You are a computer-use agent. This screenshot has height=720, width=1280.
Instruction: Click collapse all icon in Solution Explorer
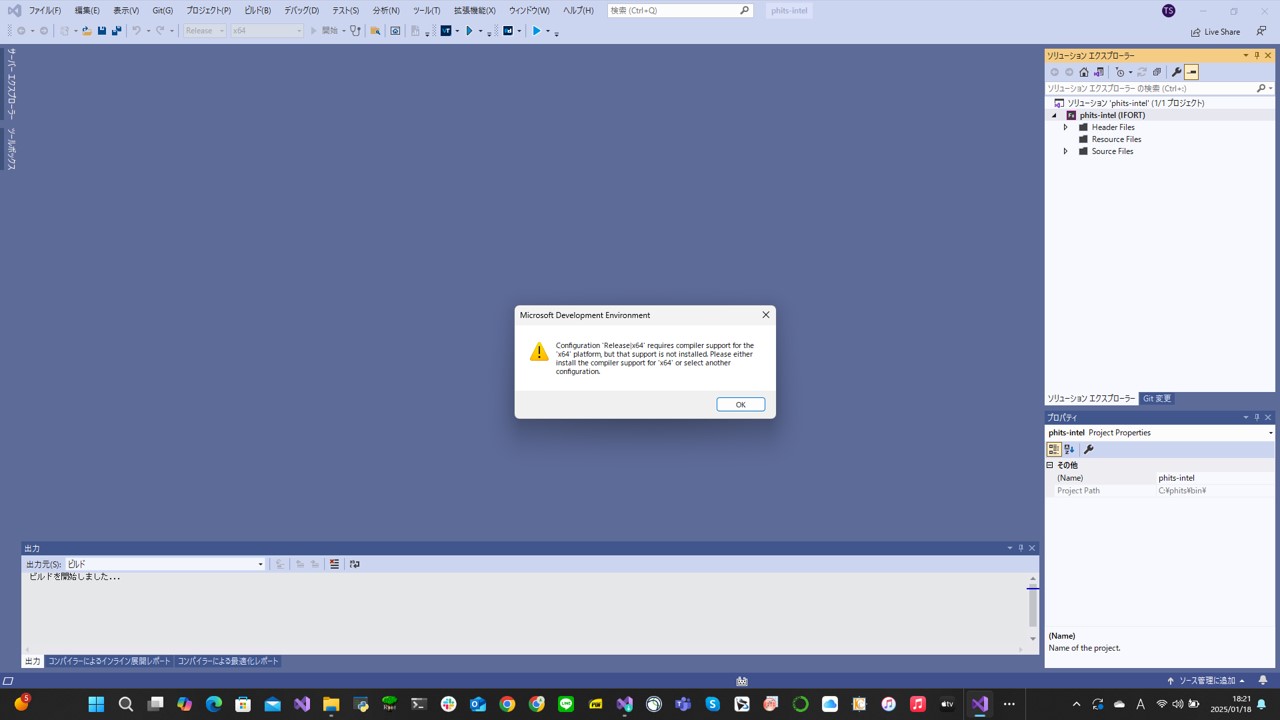coord(1157,72)
